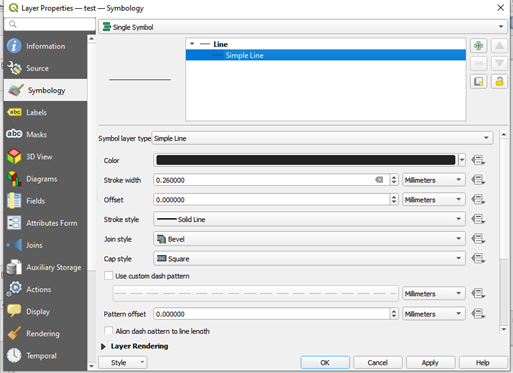Toggle the symbol layer color lock

click(499, 81)
